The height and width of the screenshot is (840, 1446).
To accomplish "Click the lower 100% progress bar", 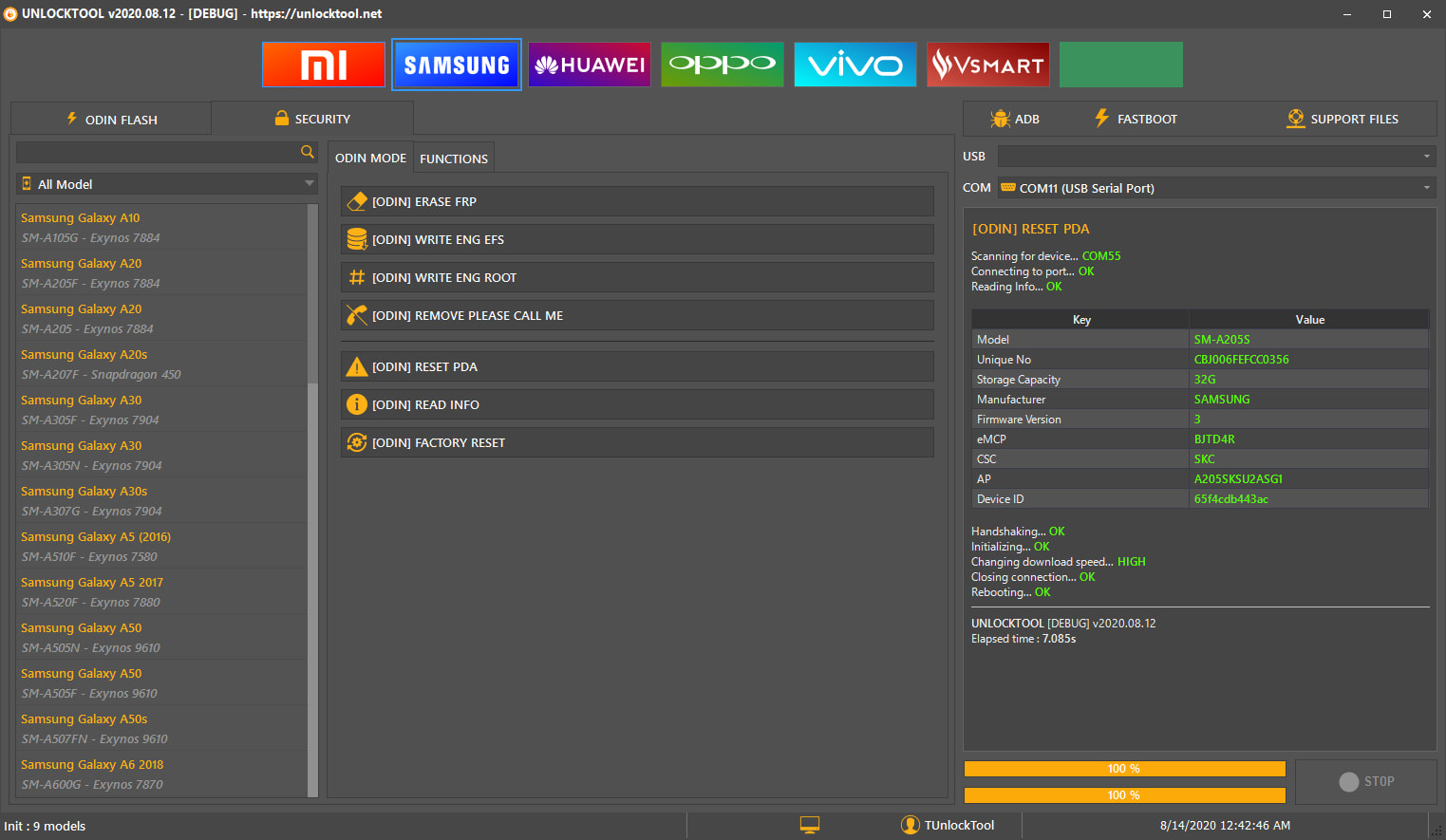I will (1124, 795).
